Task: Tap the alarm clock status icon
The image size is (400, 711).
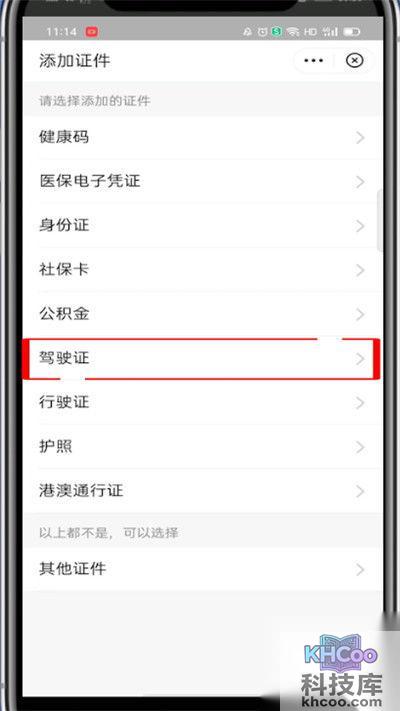Action: (262, 32)
